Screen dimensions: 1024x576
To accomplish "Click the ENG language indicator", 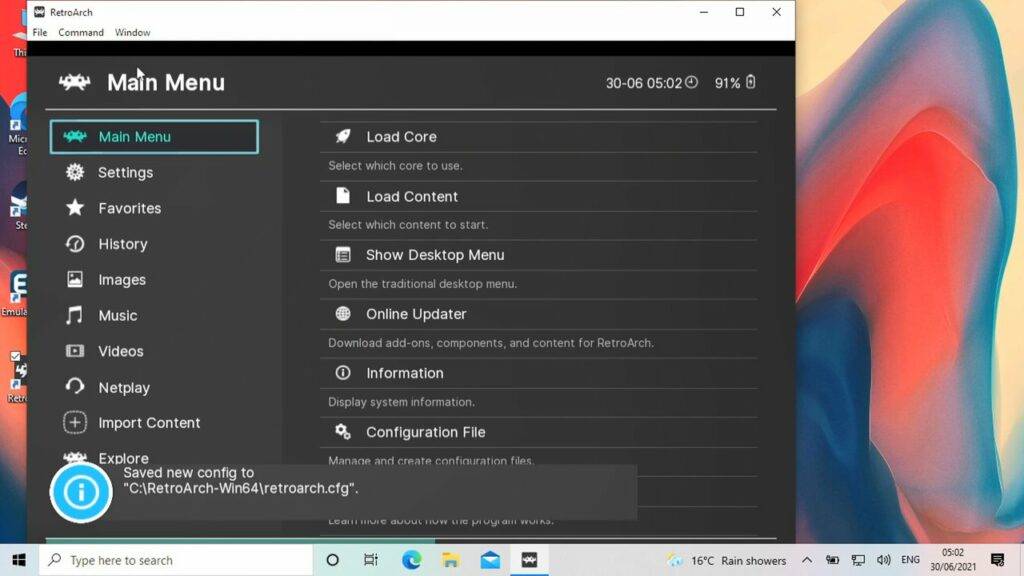I will 910,560.
